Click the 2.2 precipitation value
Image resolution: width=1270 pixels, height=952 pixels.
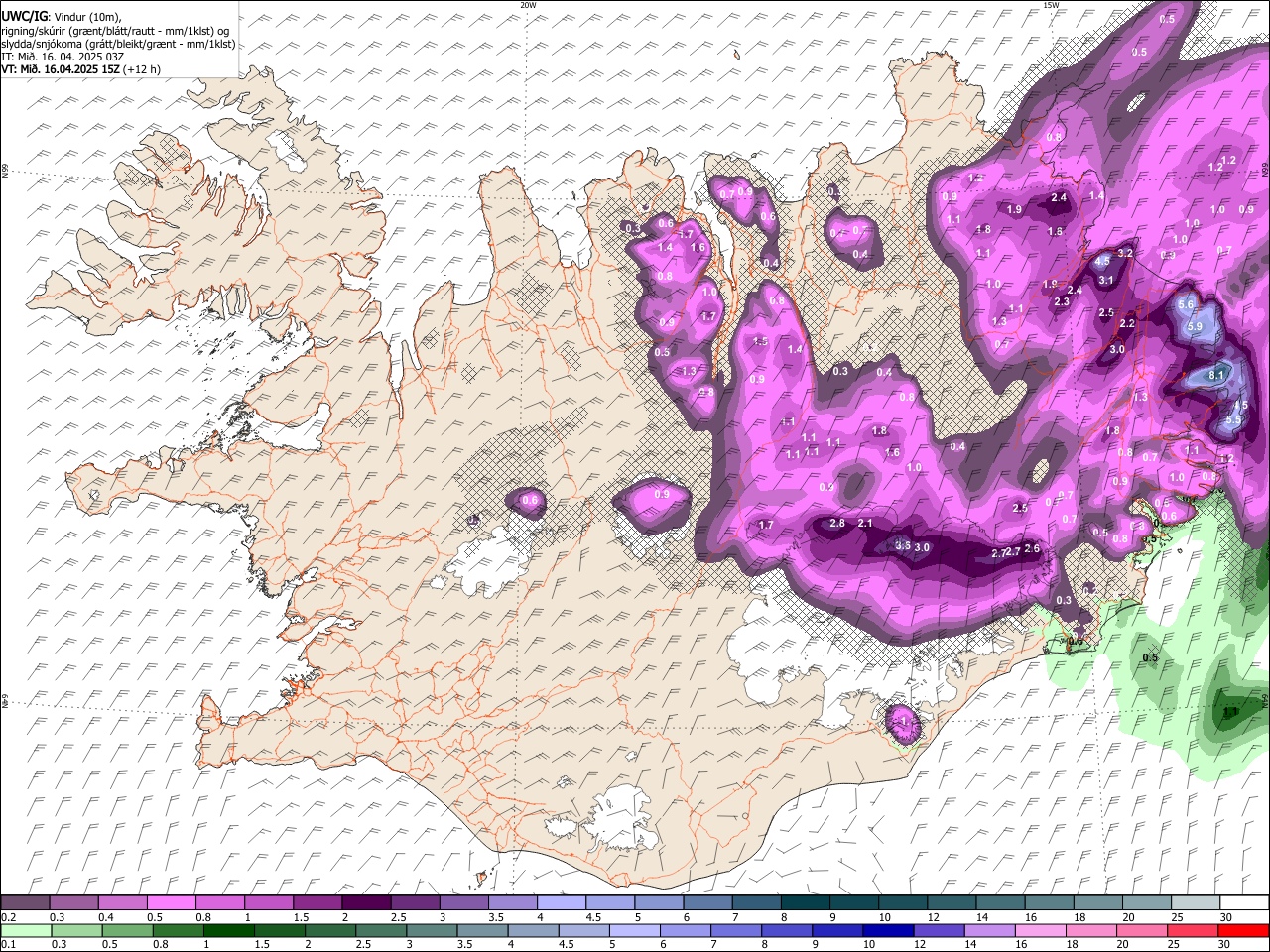coord(1127,323)
